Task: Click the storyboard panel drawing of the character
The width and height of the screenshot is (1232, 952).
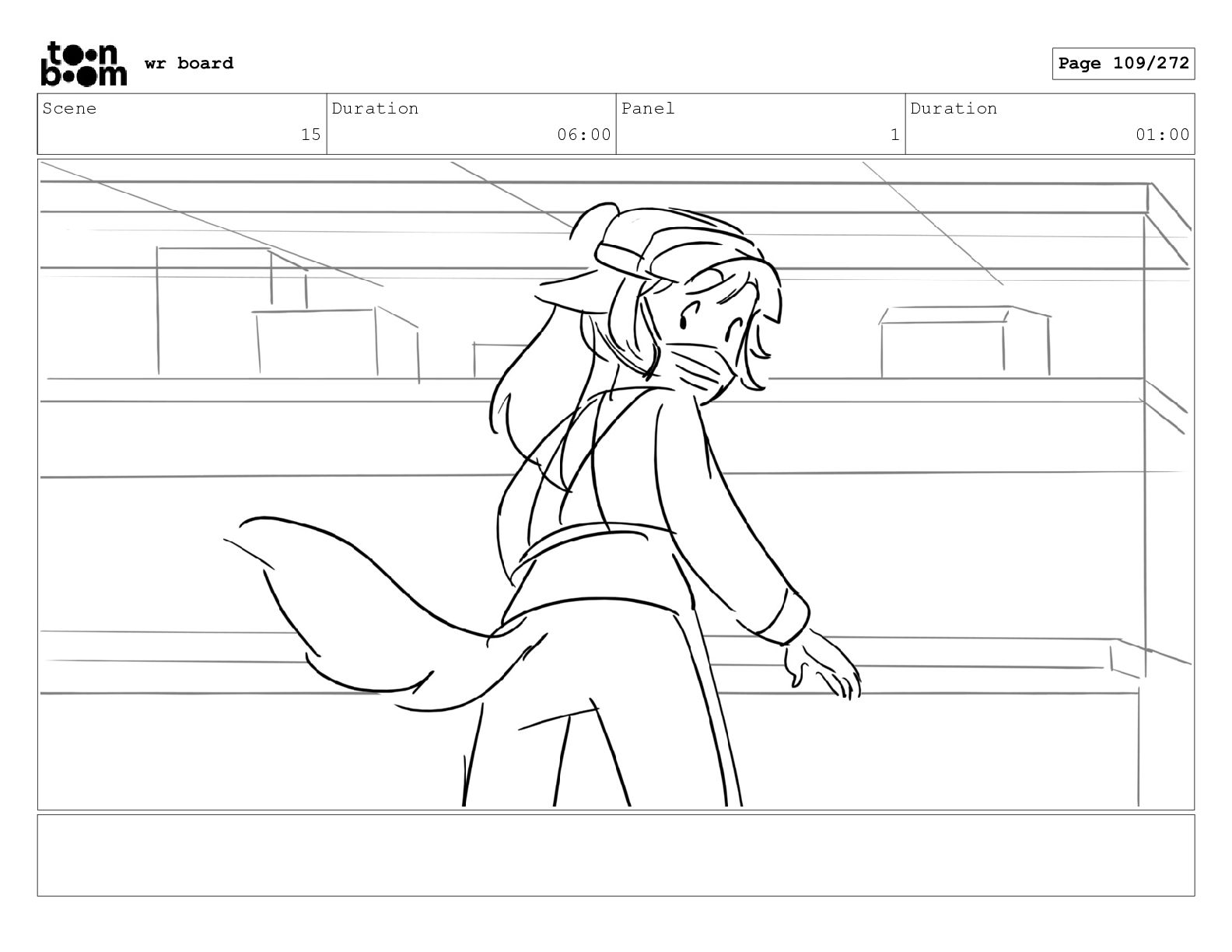Action: (616, 485)
